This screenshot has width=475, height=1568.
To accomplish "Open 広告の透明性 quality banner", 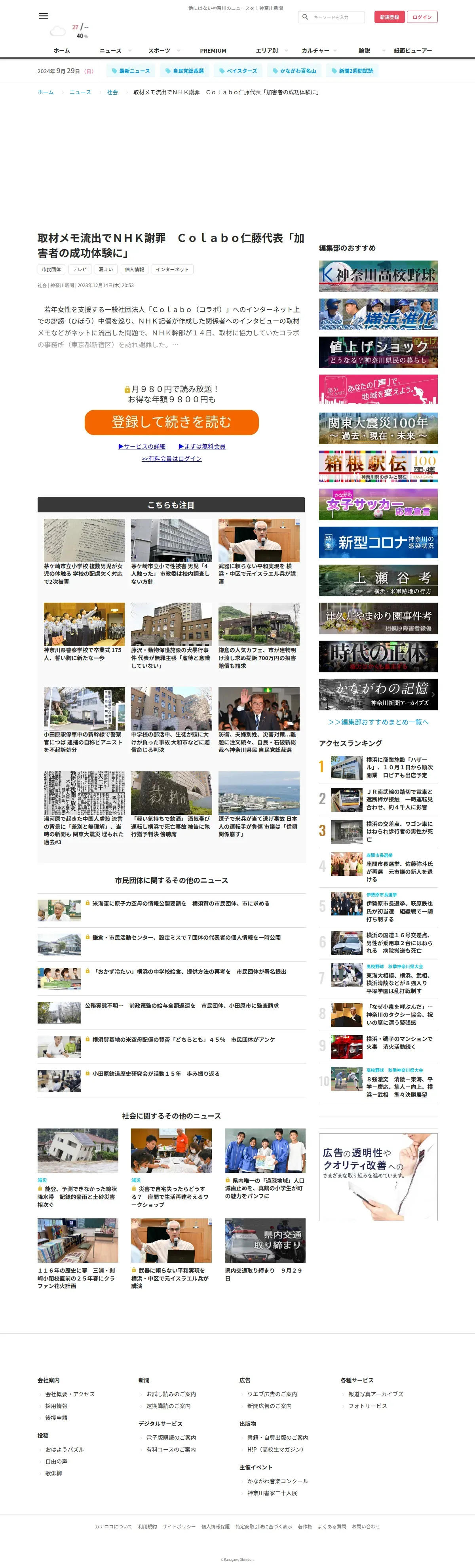I will tap(378, 1176).
